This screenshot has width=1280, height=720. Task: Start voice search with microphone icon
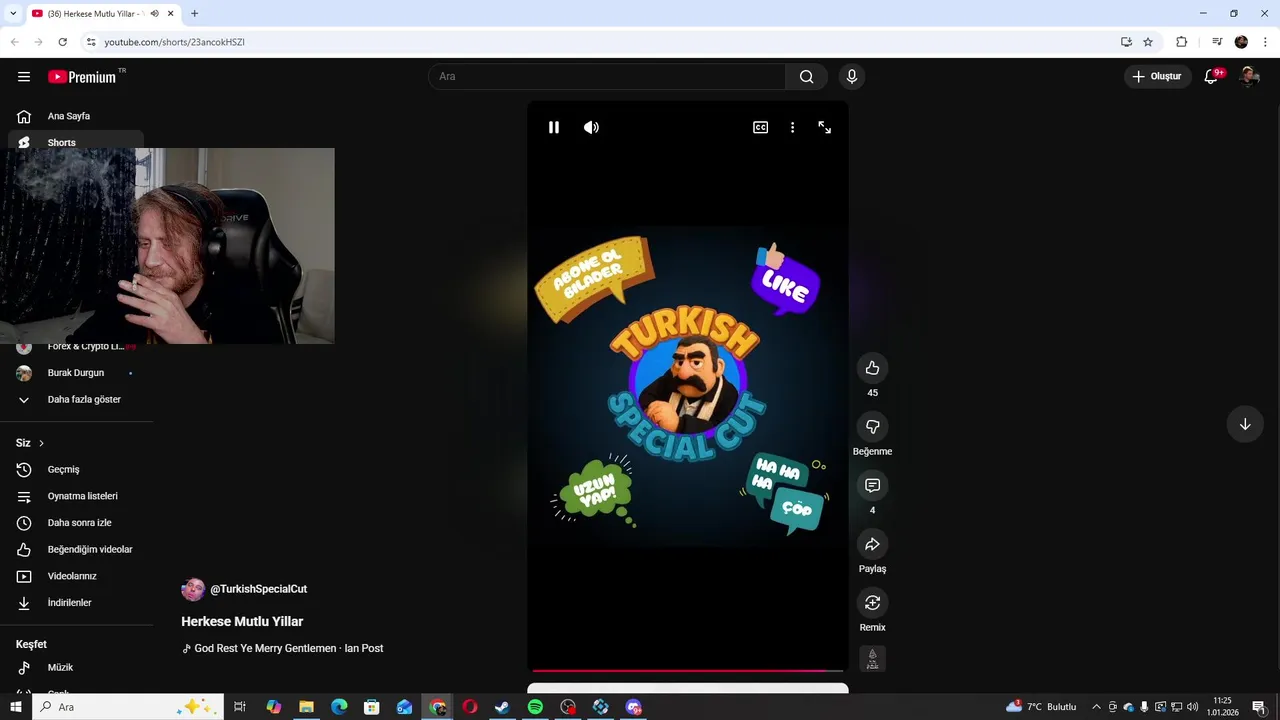click(x=852, y=77)
